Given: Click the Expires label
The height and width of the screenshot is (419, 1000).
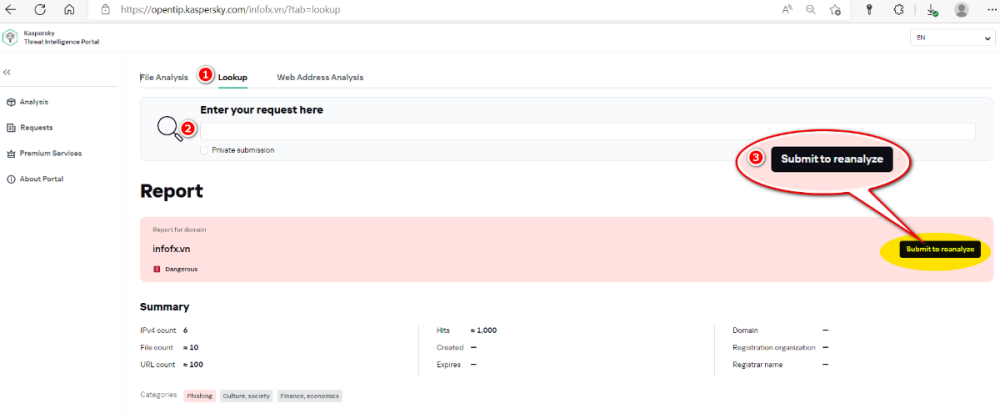Looking at the screenshot, I should click(449, 365).
